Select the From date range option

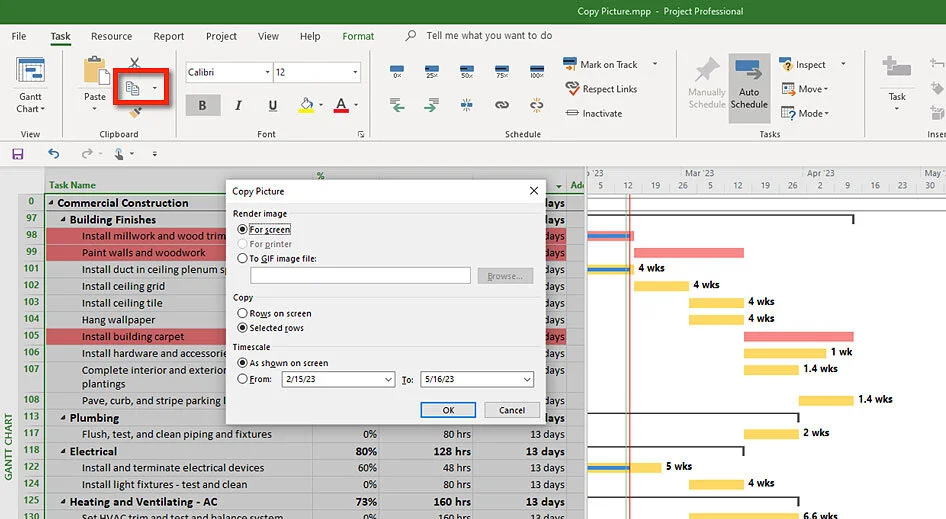pos(242,379)
